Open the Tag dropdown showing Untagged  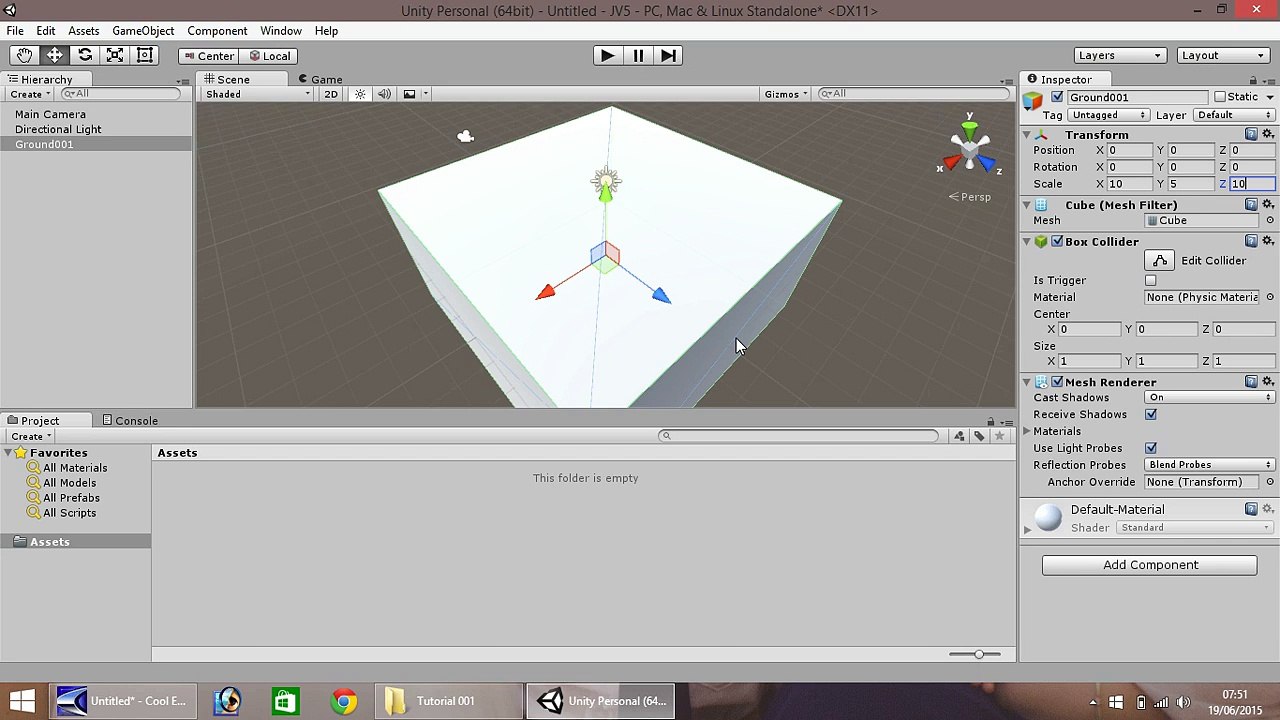click(1109, 115)
